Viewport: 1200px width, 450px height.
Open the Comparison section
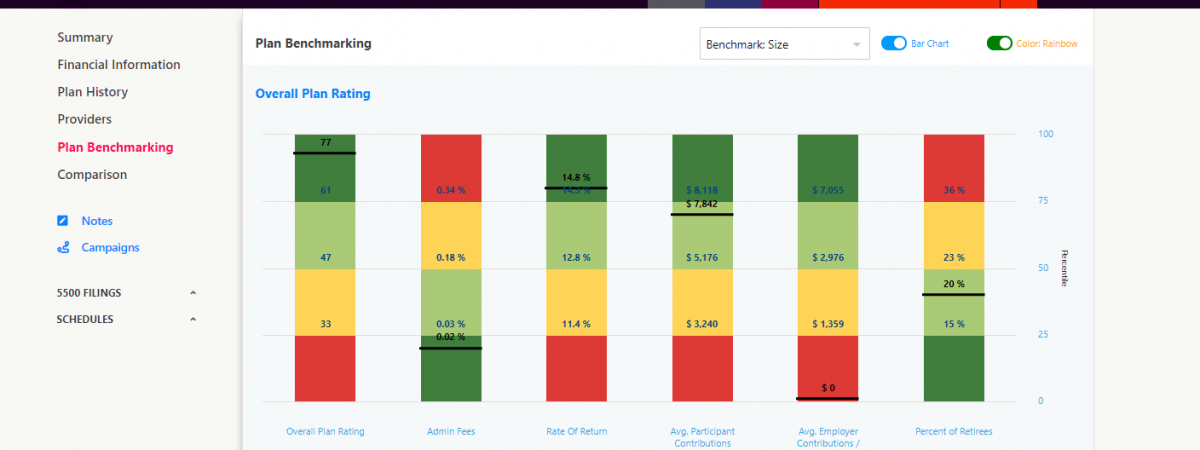[92, 174]
